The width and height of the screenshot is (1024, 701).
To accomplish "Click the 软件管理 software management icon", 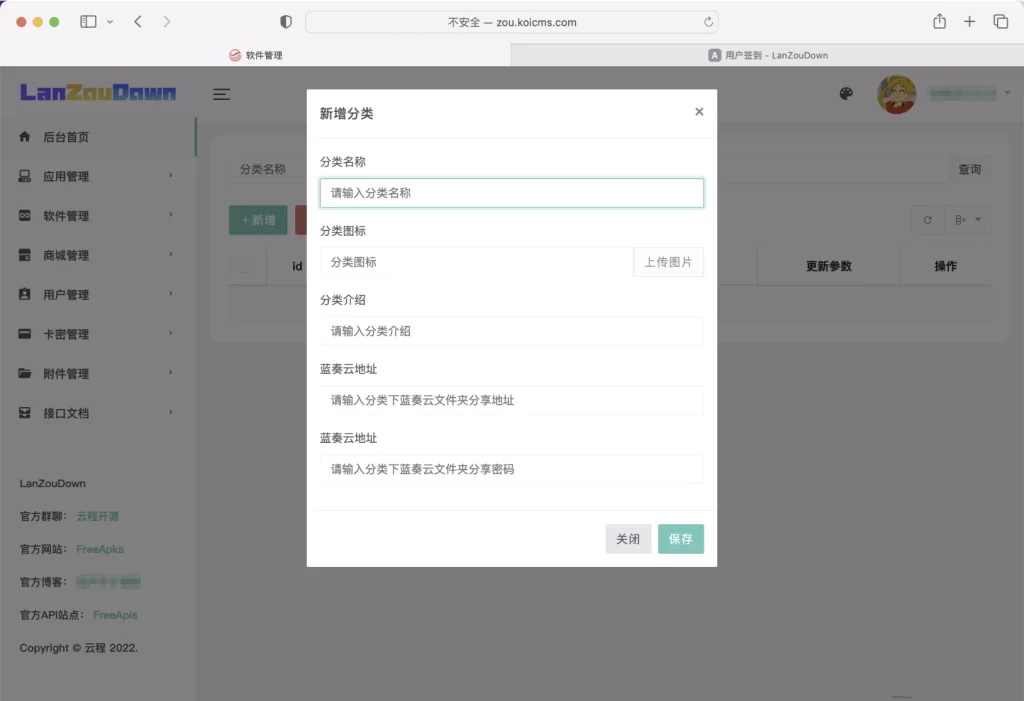I will coord(26,216).
